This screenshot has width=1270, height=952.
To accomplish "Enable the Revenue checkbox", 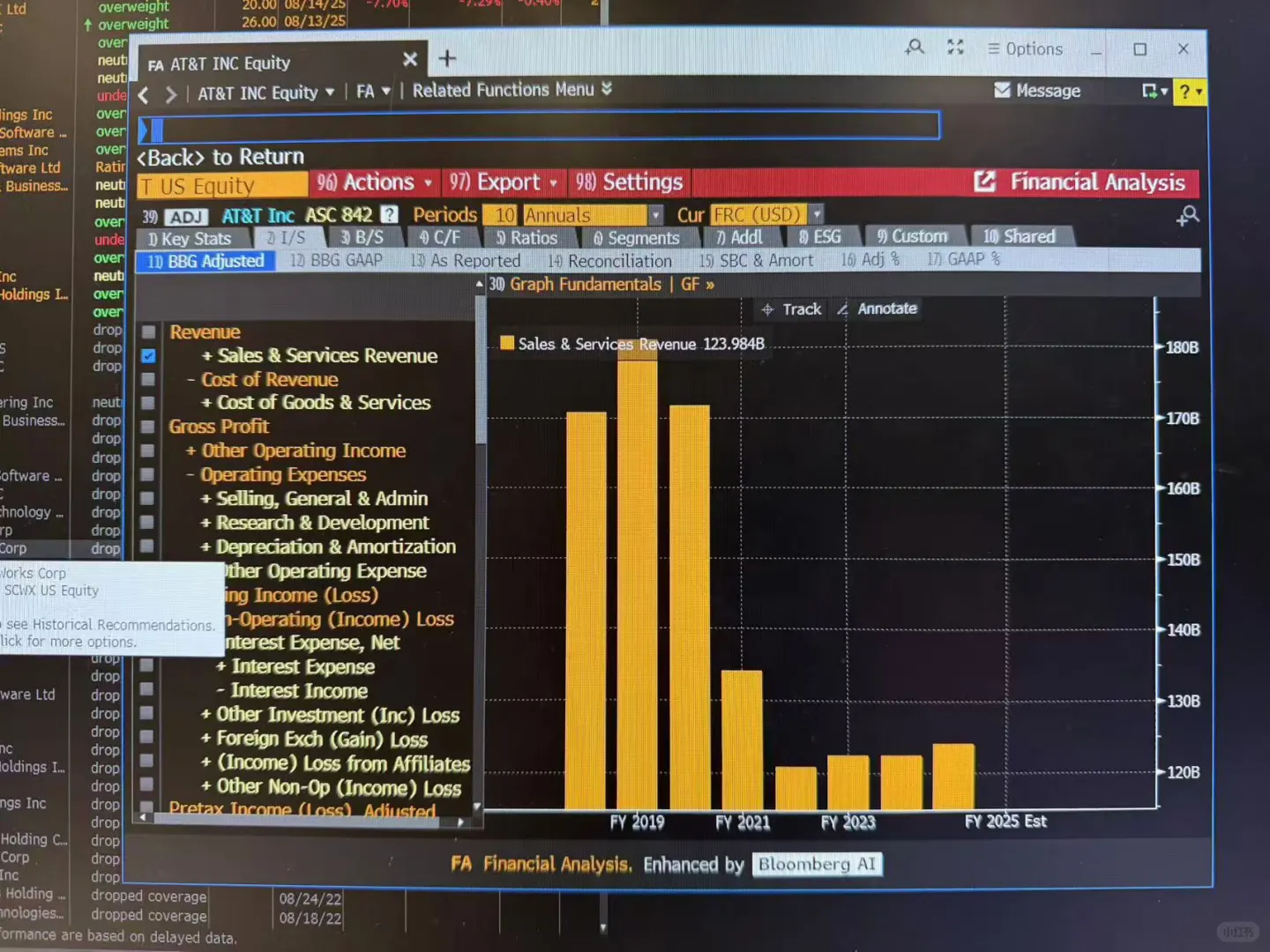I will coord(148,332).
